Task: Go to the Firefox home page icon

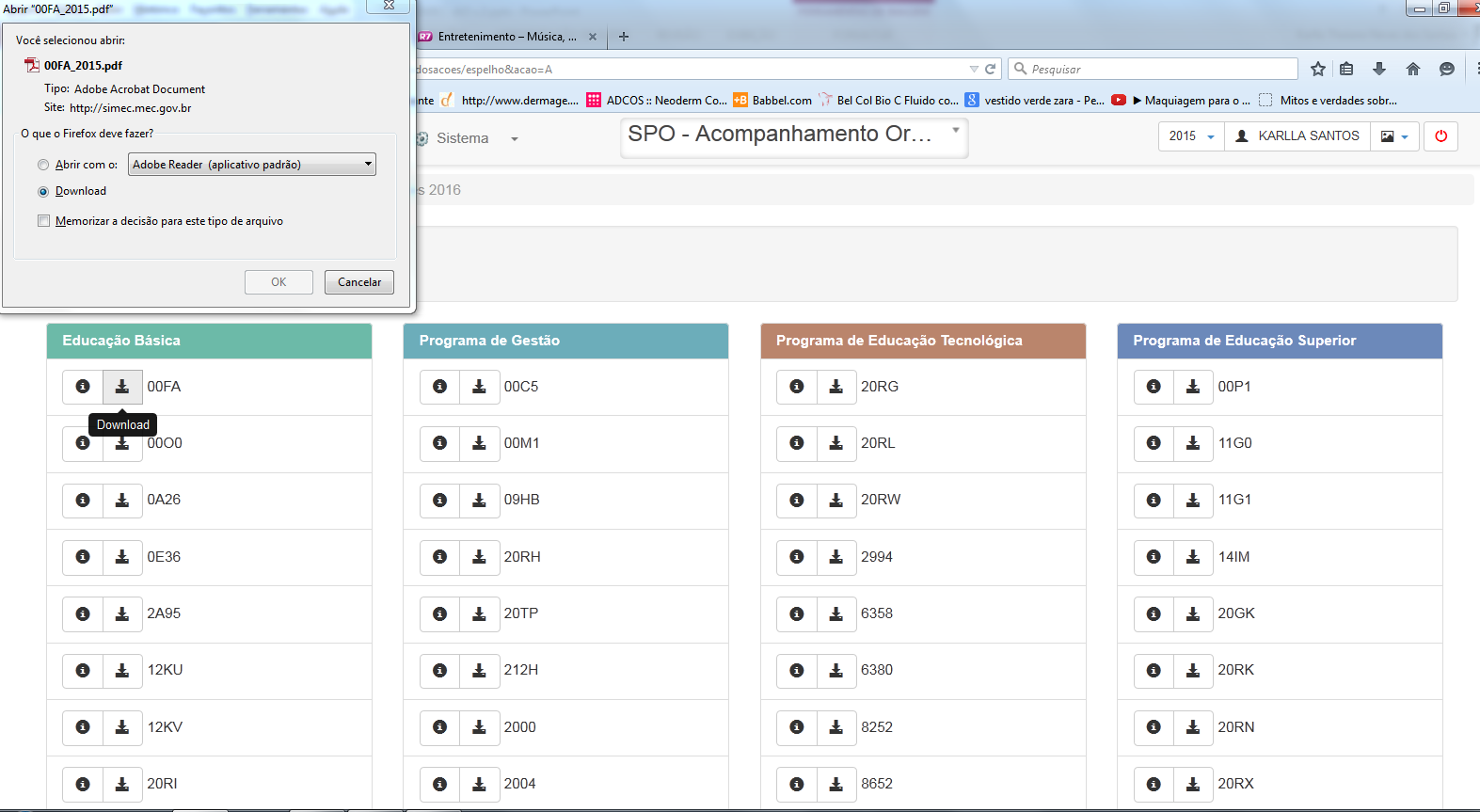Action: (1412, 69)
